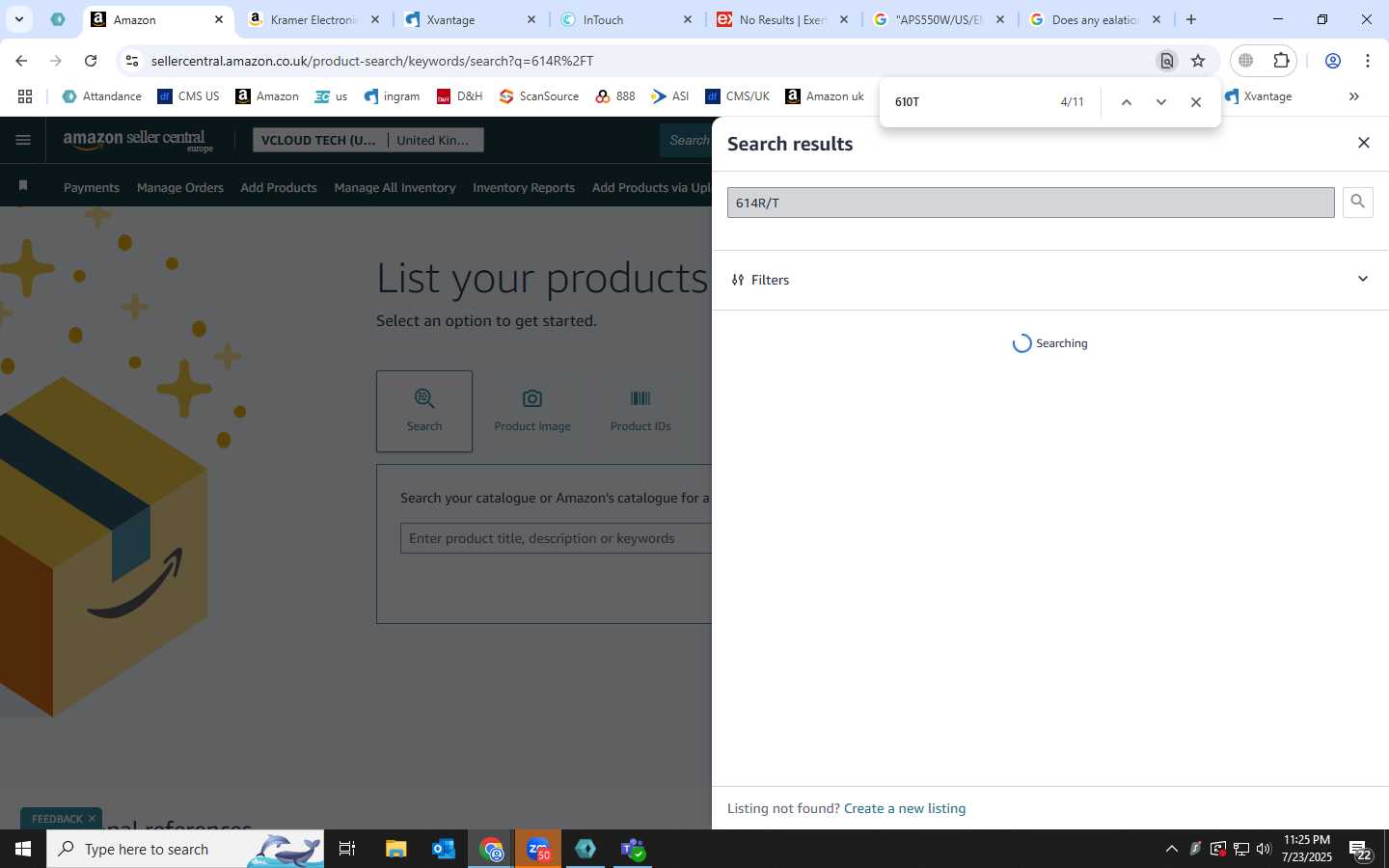Open the CMS US bookmark
The width and height of the screenshot is (1389, 868).
click(x=188, y=96)
